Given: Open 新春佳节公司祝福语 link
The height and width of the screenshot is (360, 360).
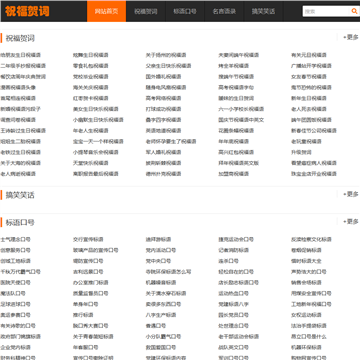Looking at the screenshot, I should (x=314, y=131).
